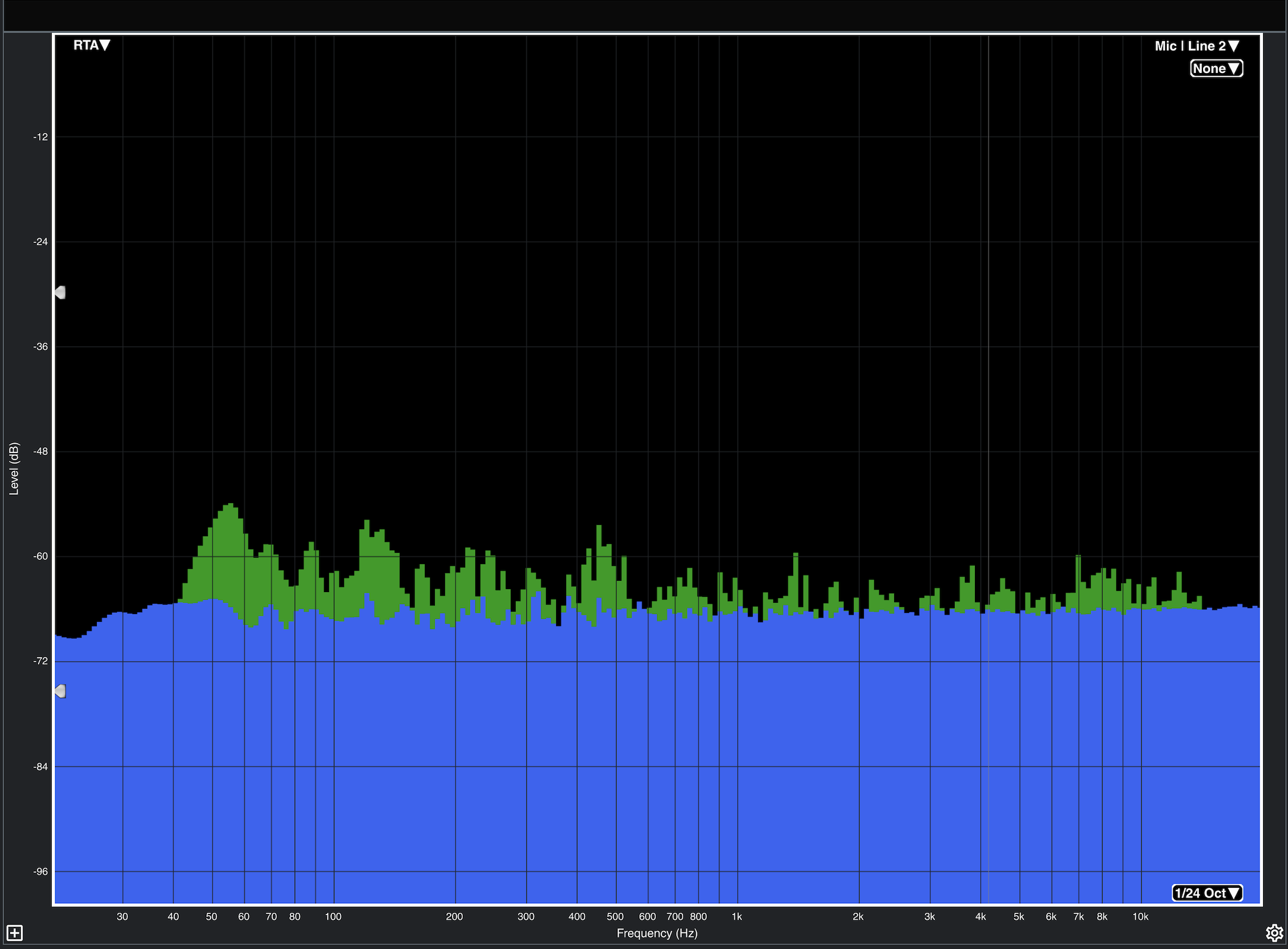
Task: Change the 1/24 Oct resolution setting
Action: 1207,893
